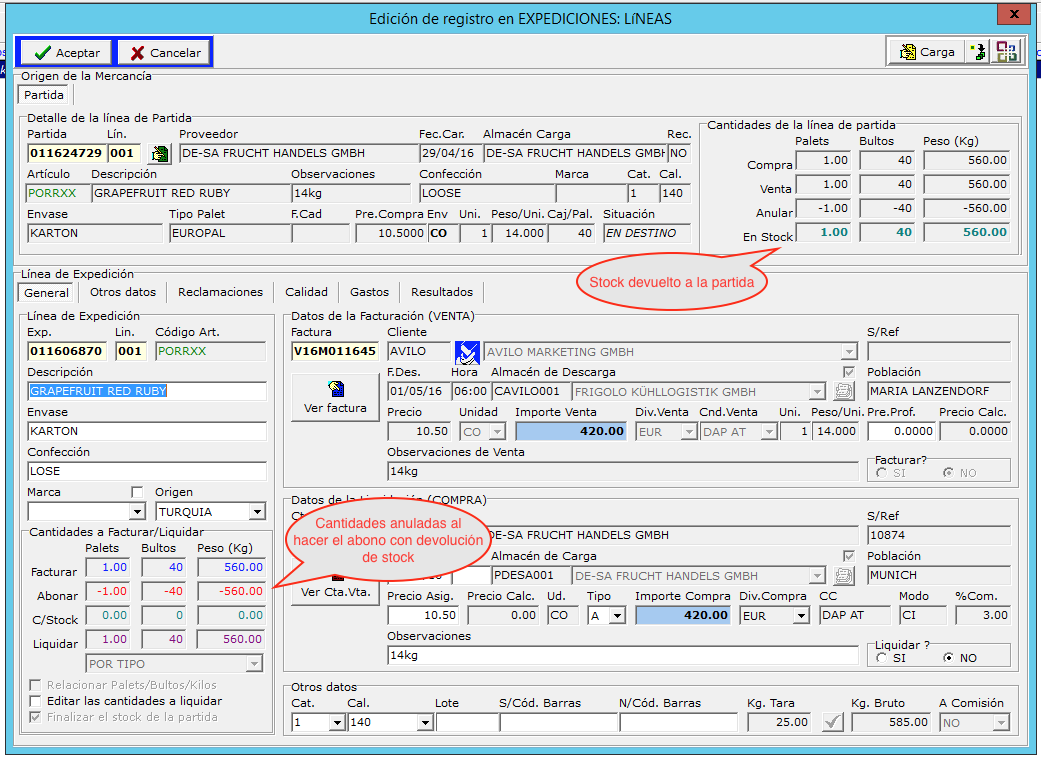The width and height of the screenshot is (1041, 760).
Task: Open the Gastos tab
Action: [369, 292]
